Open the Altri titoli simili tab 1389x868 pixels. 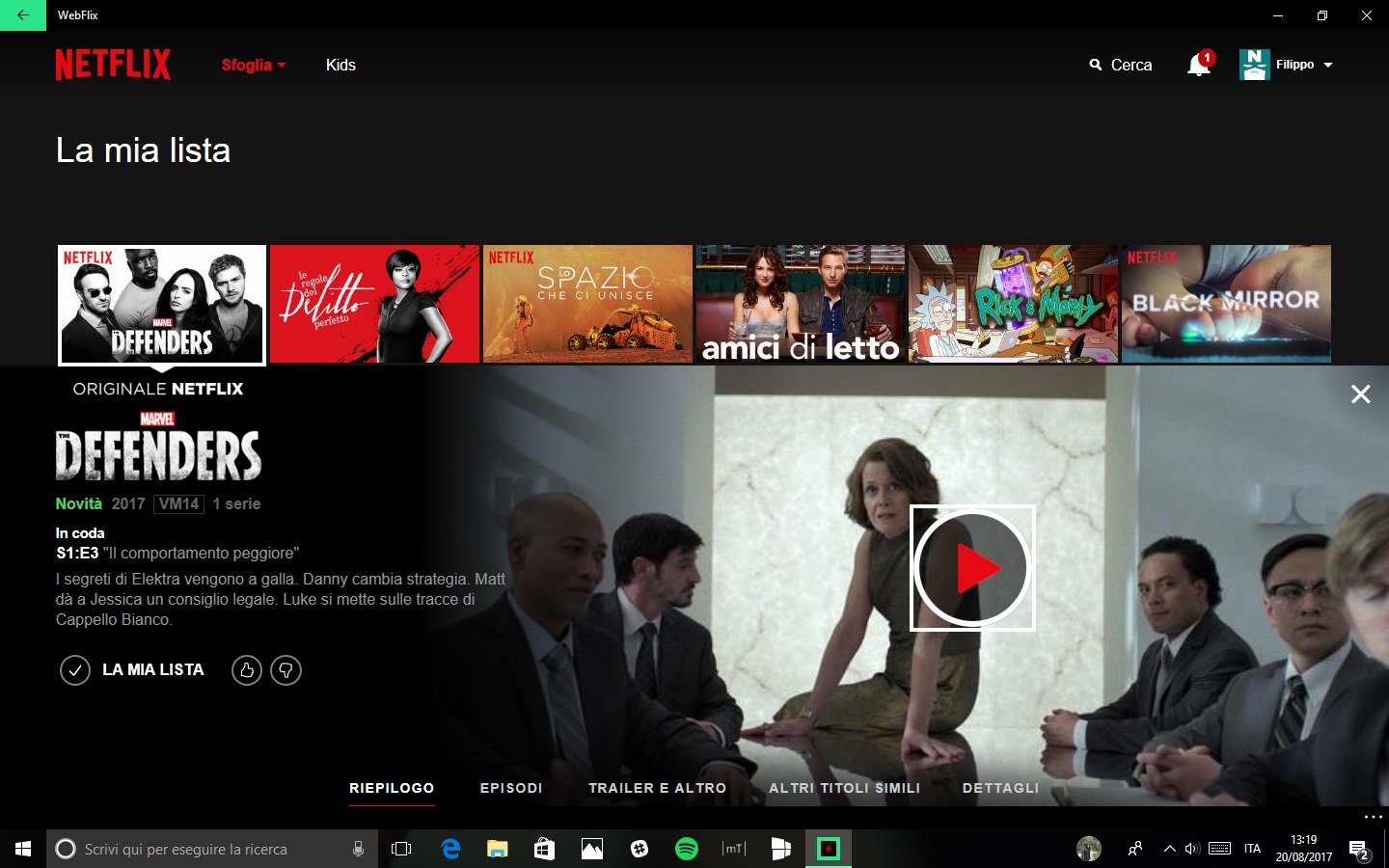[844, 788]
